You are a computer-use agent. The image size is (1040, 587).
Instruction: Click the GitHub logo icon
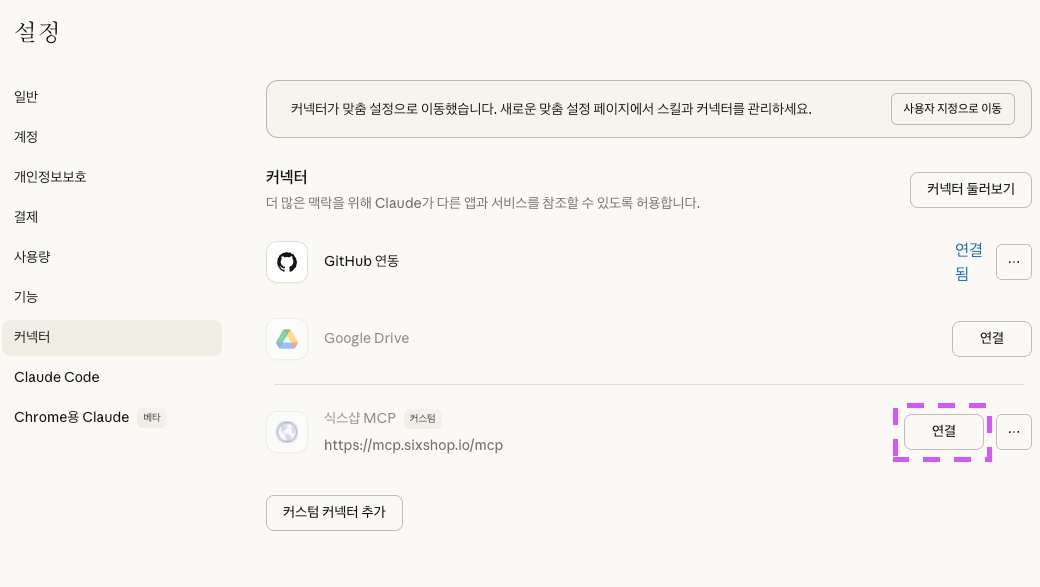coord(287,262)
